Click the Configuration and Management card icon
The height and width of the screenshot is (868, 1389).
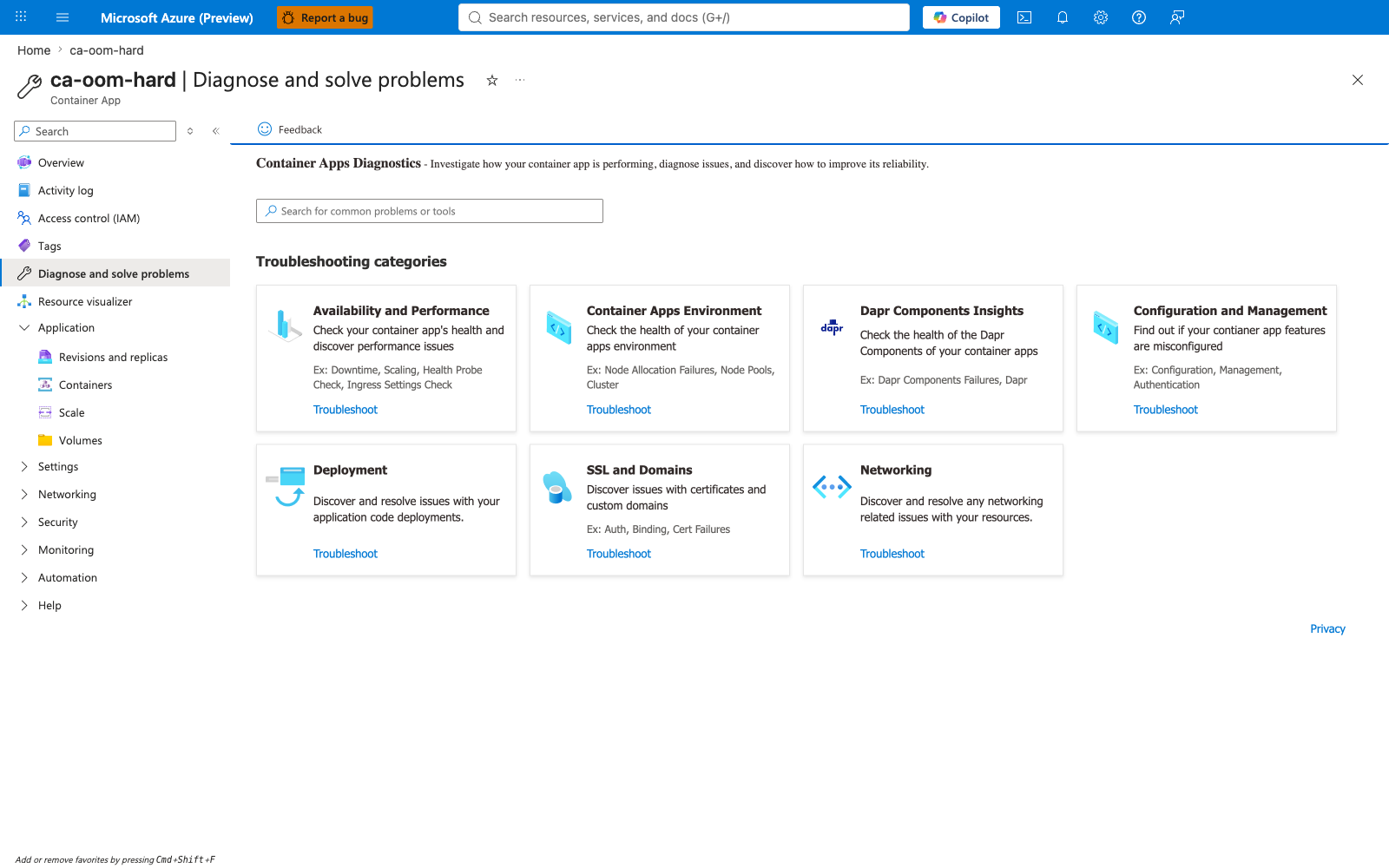(1106, 327)
